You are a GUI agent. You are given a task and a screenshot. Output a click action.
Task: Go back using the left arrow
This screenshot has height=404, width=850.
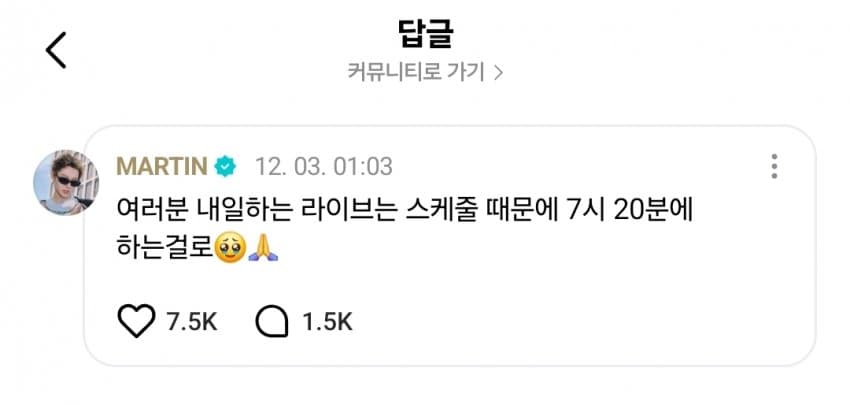(x=56, y=50)
